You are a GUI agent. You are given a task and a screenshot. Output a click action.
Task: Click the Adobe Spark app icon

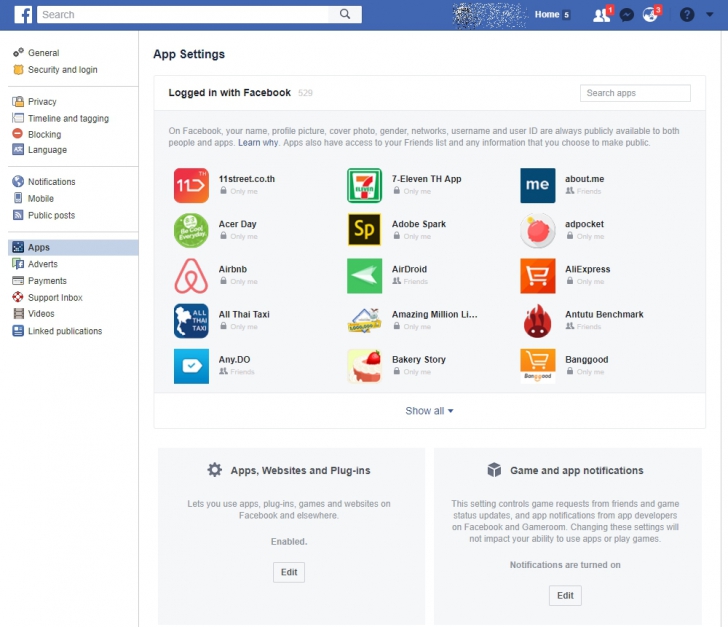(364, 229)
